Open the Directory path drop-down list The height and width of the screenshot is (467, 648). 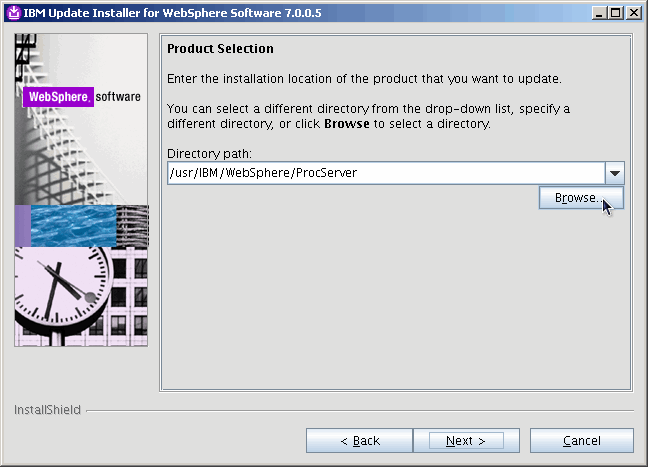point(615,173)
